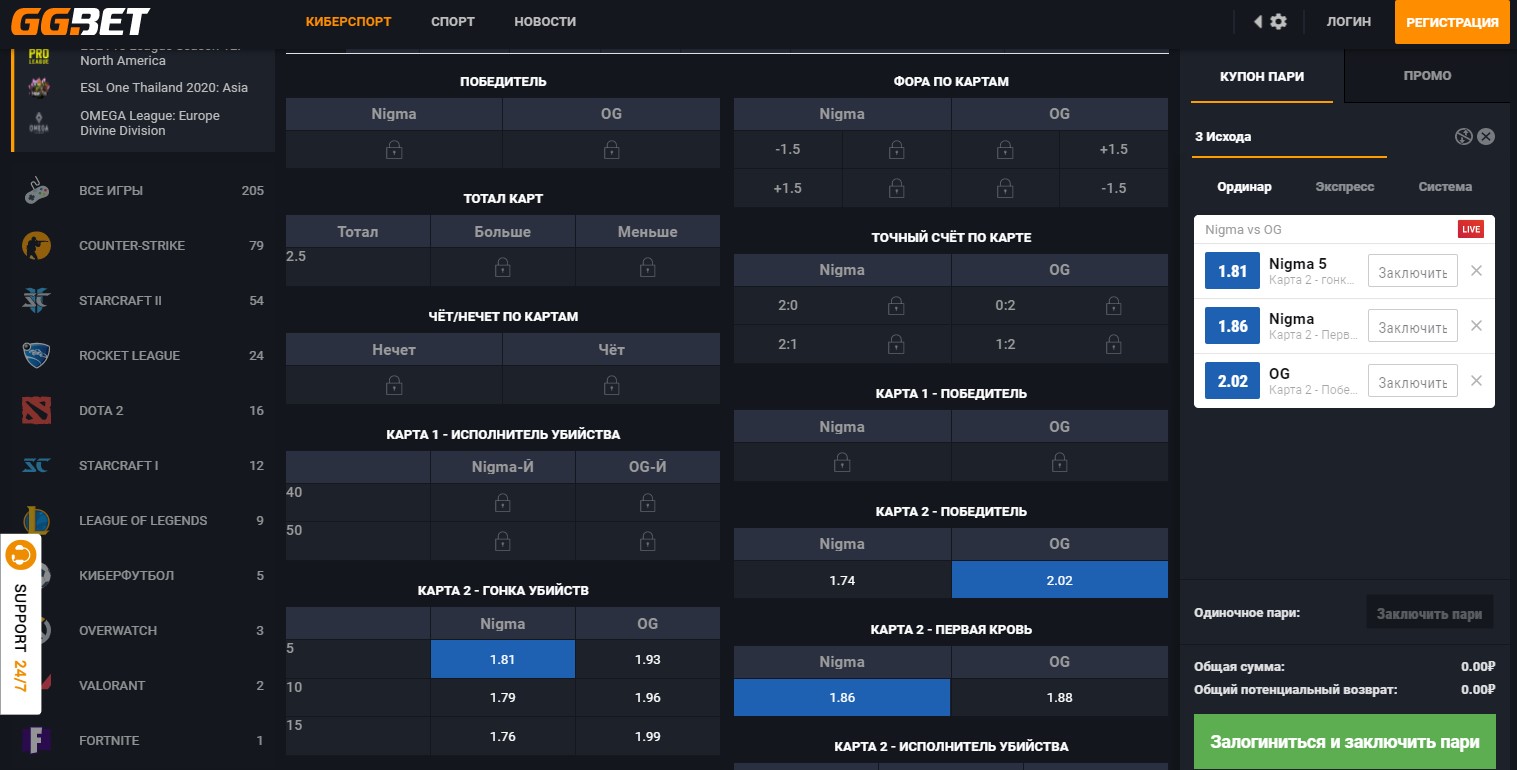Select the Экспресс bet type tab
The height and width of the screenshot is (770, 1517).
pos(1345,187)
